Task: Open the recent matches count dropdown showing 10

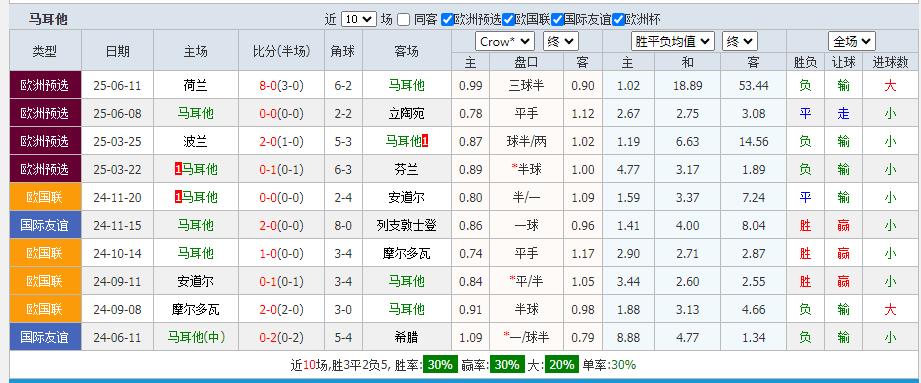Action: (x=358, y=19)
